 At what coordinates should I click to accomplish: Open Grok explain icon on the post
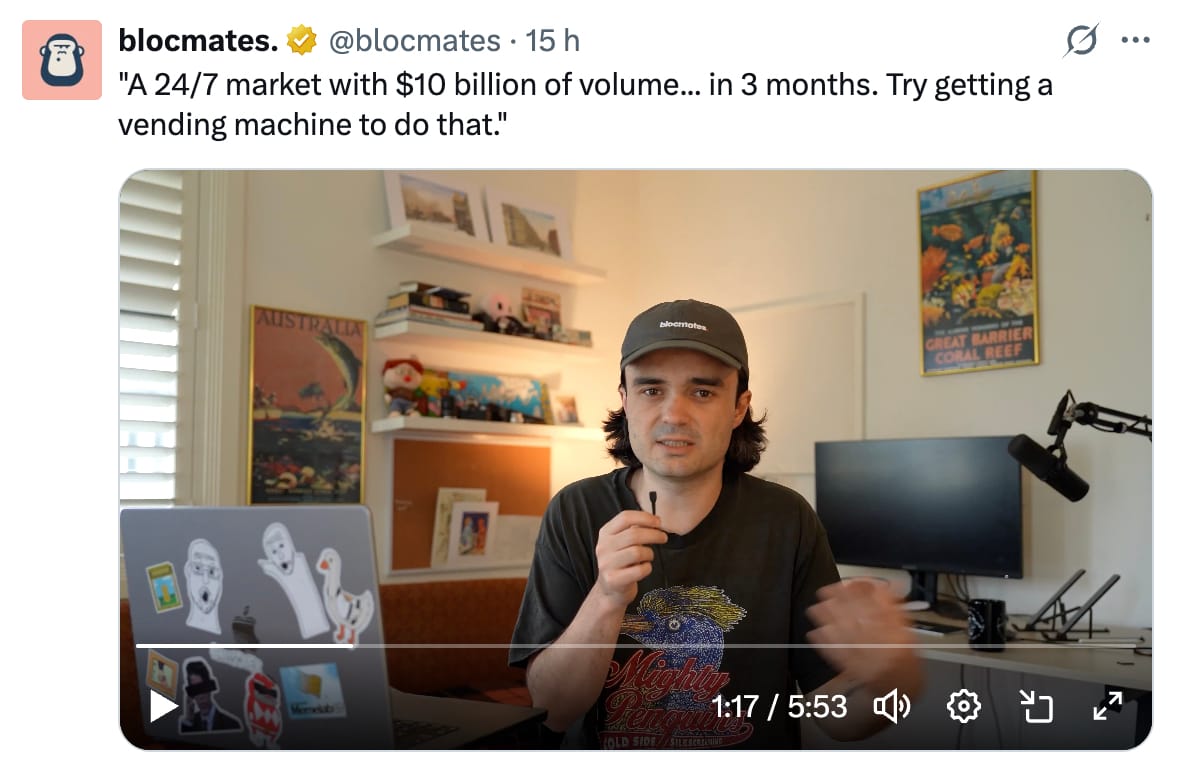[1081, 40]
